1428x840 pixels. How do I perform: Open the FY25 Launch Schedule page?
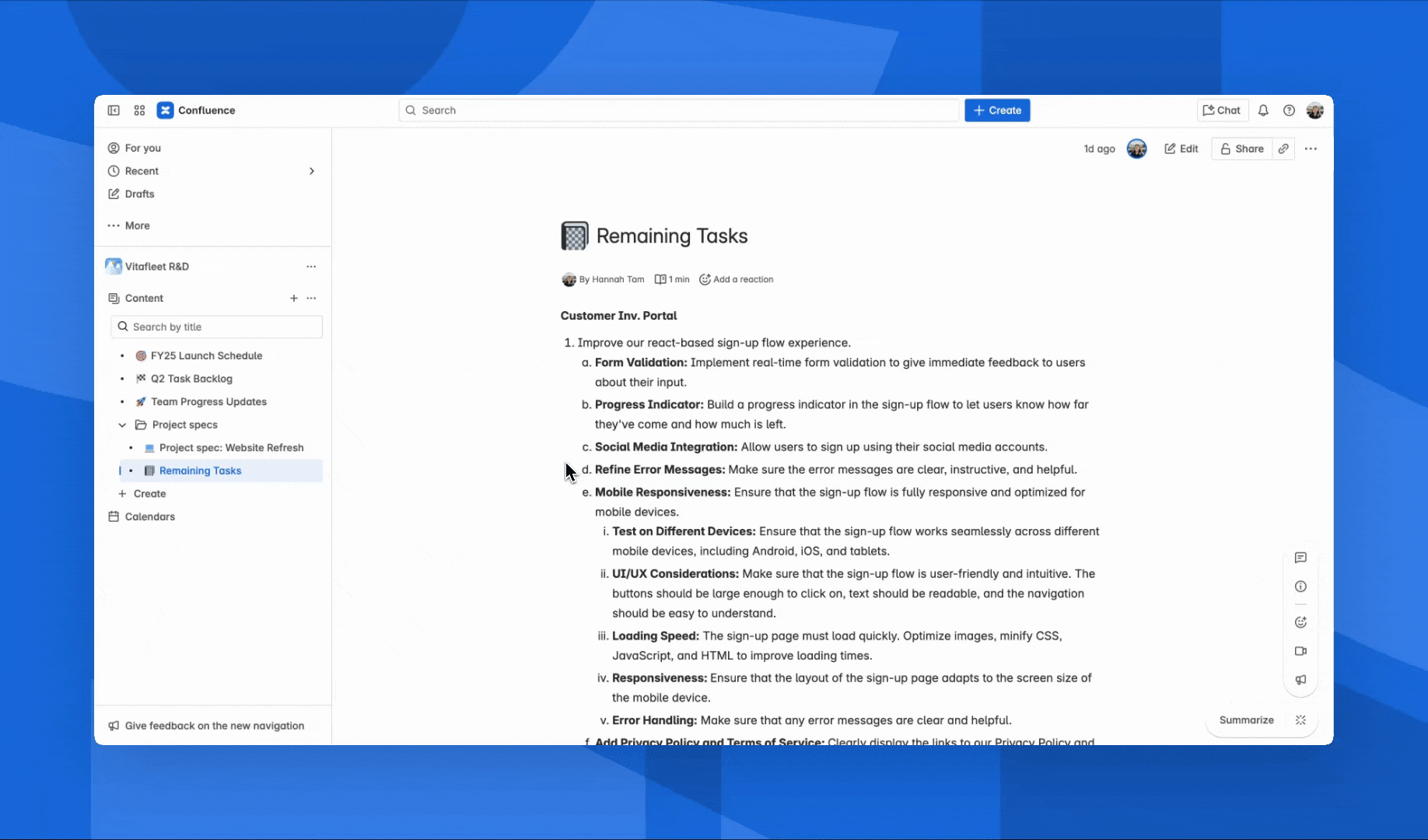(x=206, y=355)
